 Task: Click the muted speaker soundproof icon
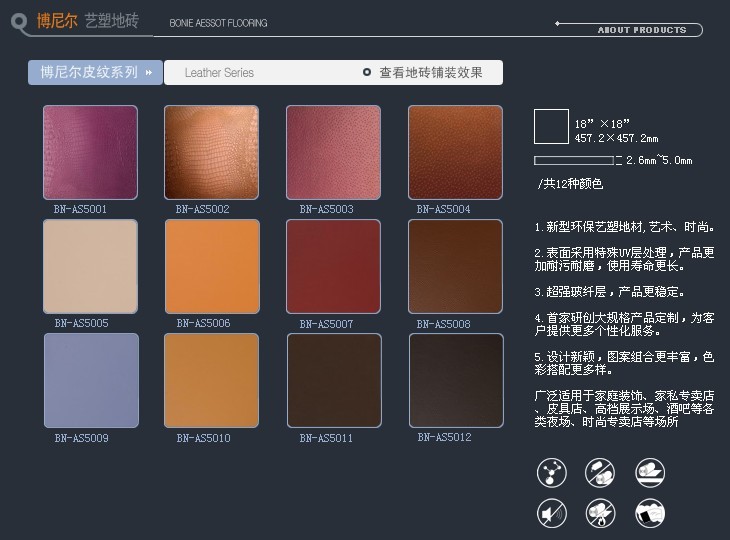coord(552,513)
